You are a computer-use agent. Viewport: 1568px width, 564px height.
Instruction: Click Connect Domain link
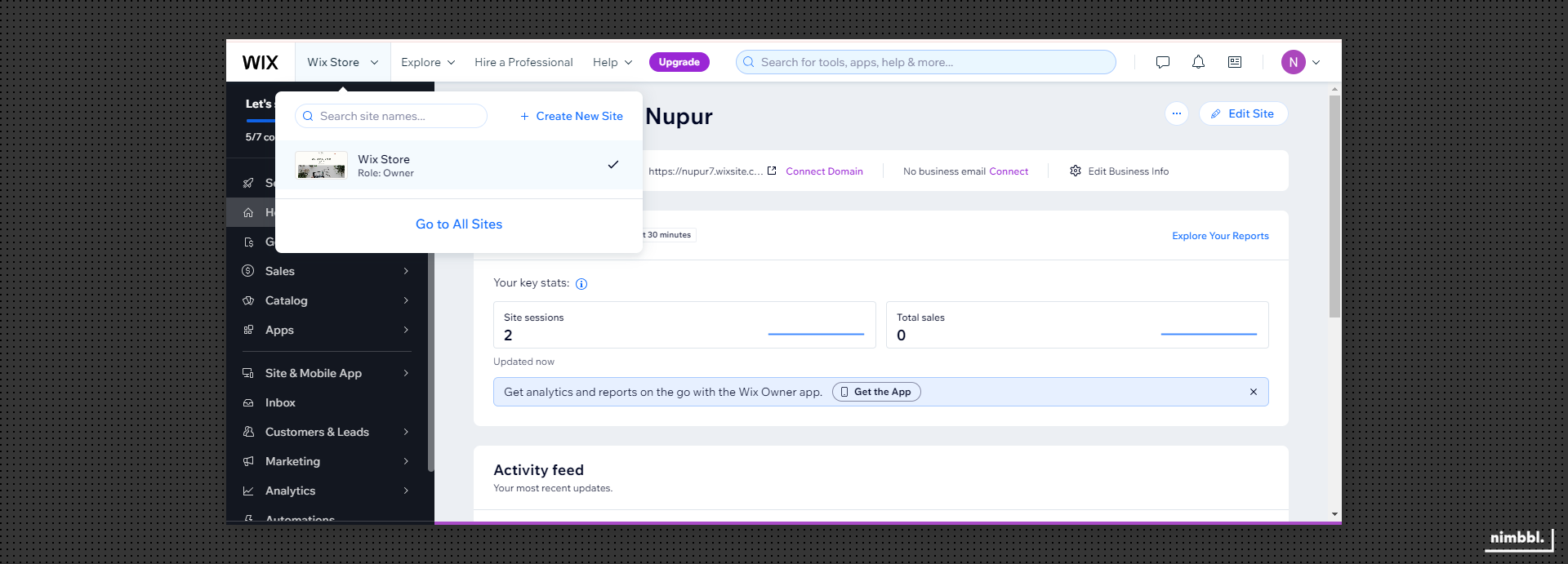(824, 171)
